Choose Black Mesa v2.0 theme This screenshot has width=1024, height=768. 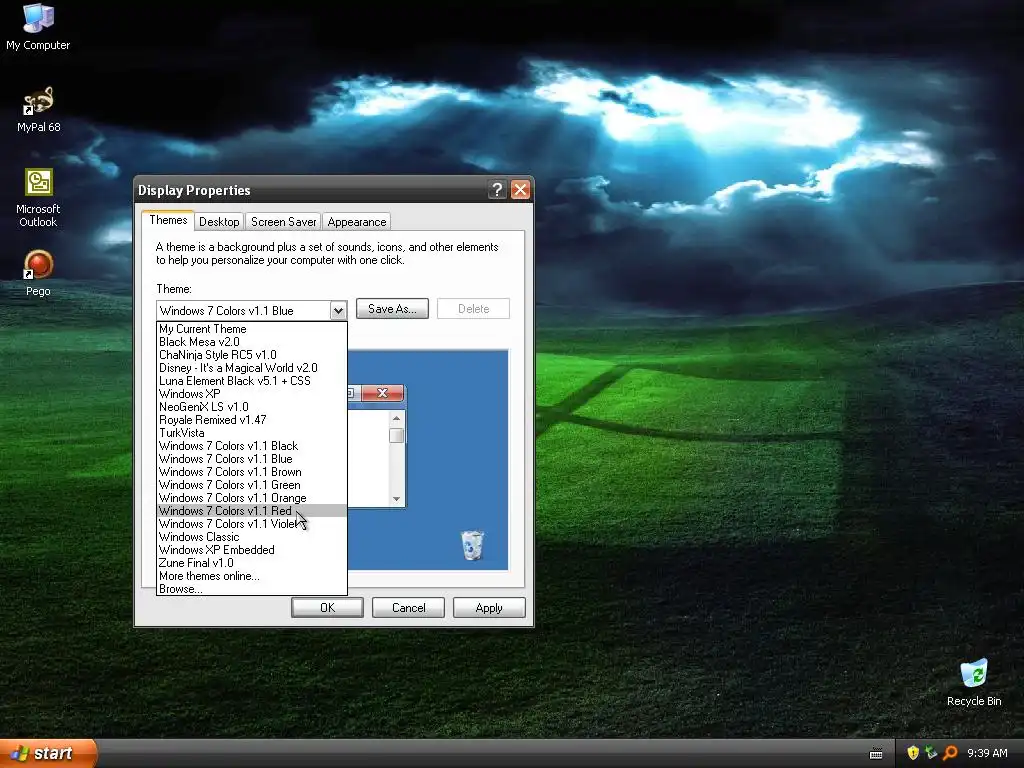pyautogui.click(x=252, y=342)
